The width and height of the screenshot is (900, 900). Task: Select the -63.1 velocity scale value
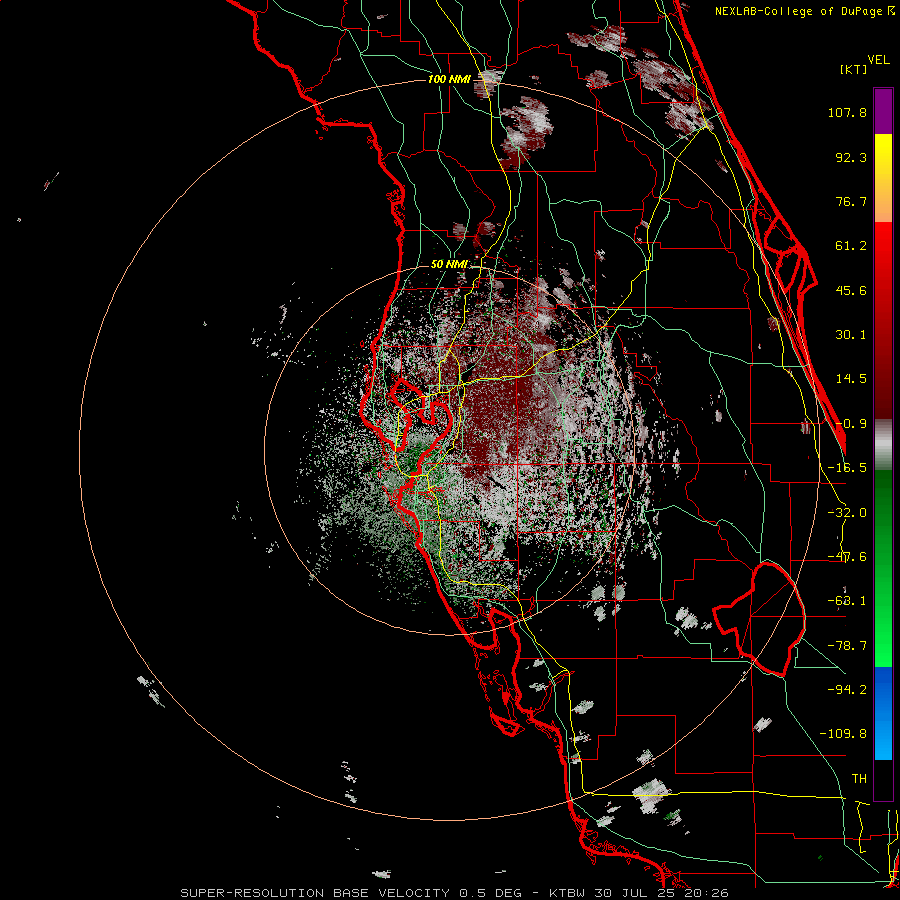tap(847, 601)
